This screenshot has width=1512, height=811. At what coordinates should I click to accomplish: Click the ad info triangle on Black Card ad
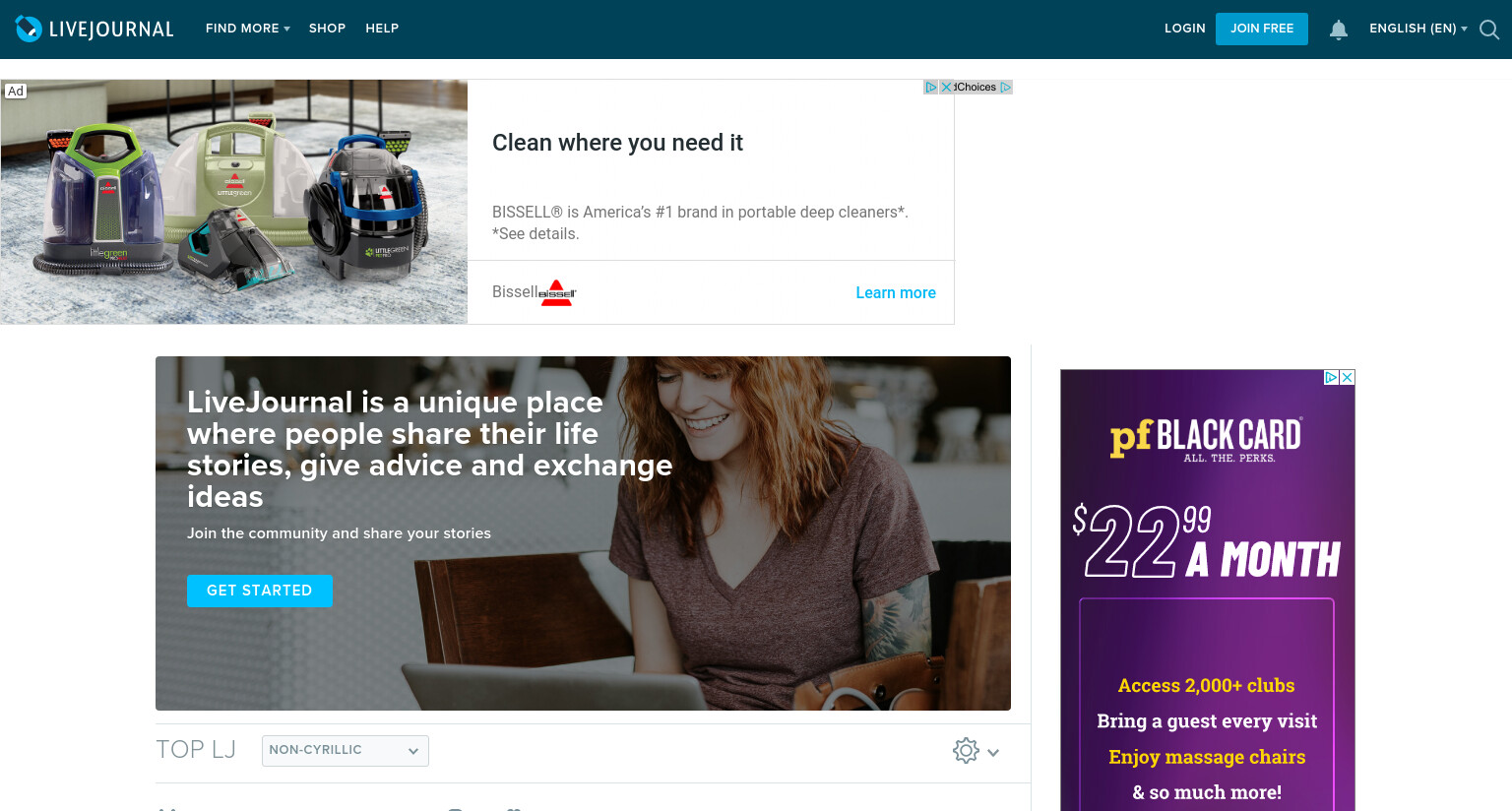(x=1332, y=377)
